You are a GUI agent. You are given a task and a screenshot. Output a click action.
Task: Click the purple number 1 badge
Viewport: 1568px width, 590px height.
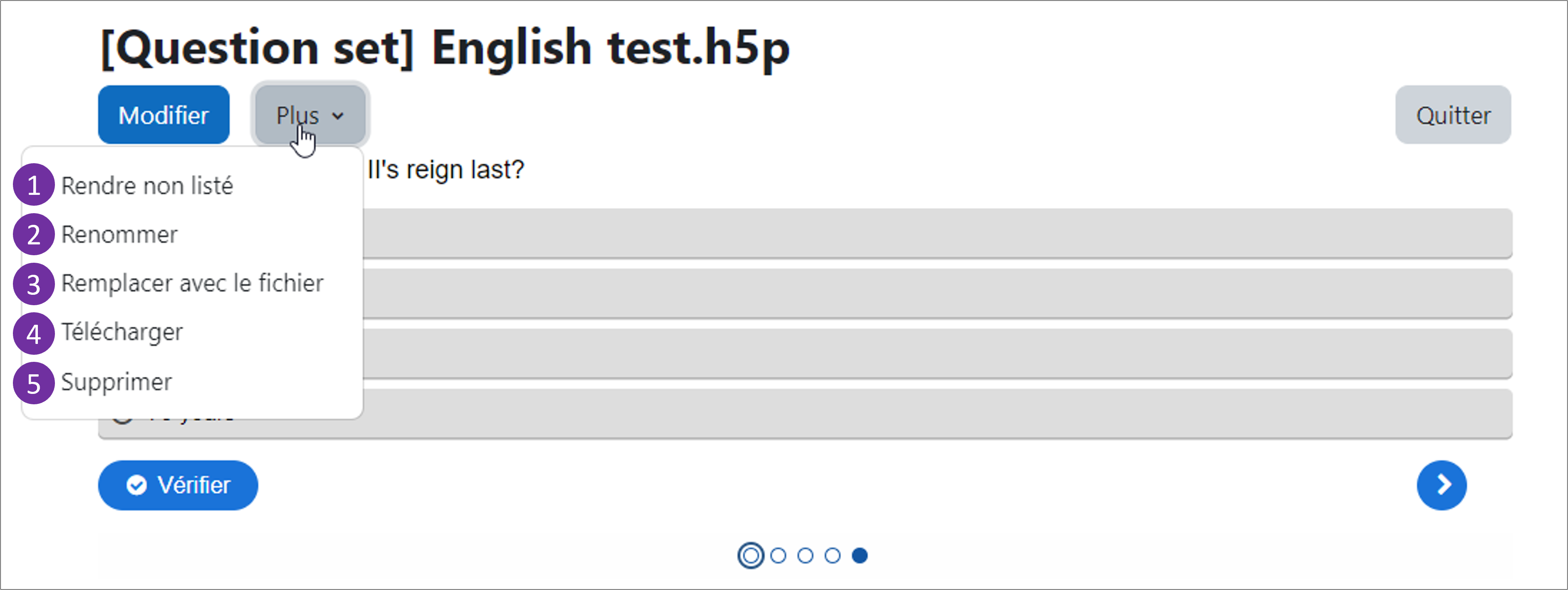pyautogui.click(x=34, y=185)
